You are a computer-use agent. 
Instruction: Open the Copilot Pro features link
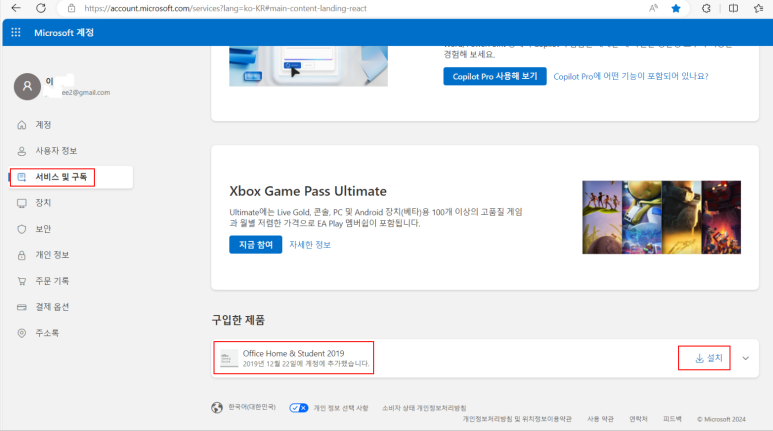pyautogui.click(x=631, y=76)
